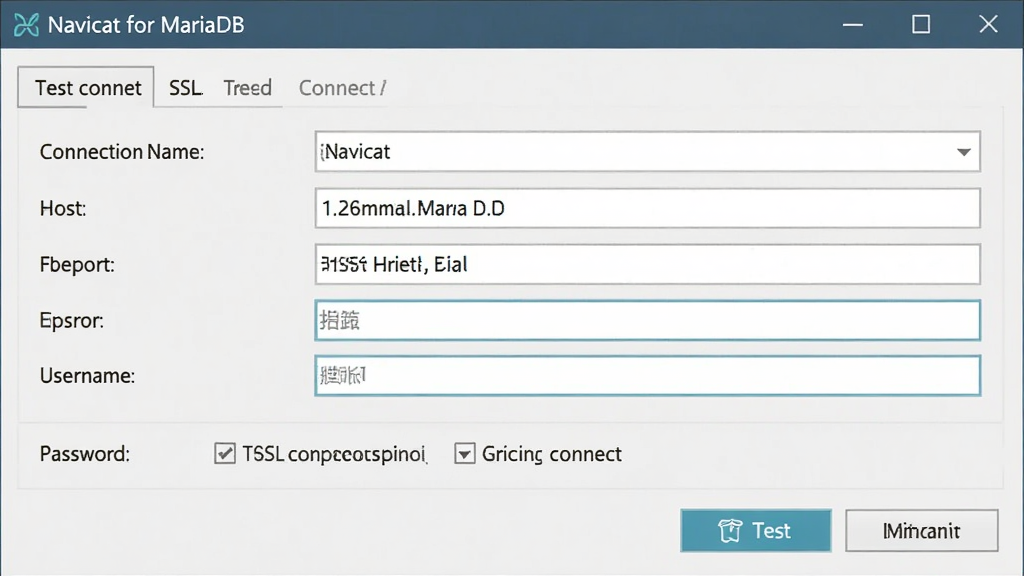Click the Password: label
This screenshot has width=1024, height=576.
coord(85,453)
